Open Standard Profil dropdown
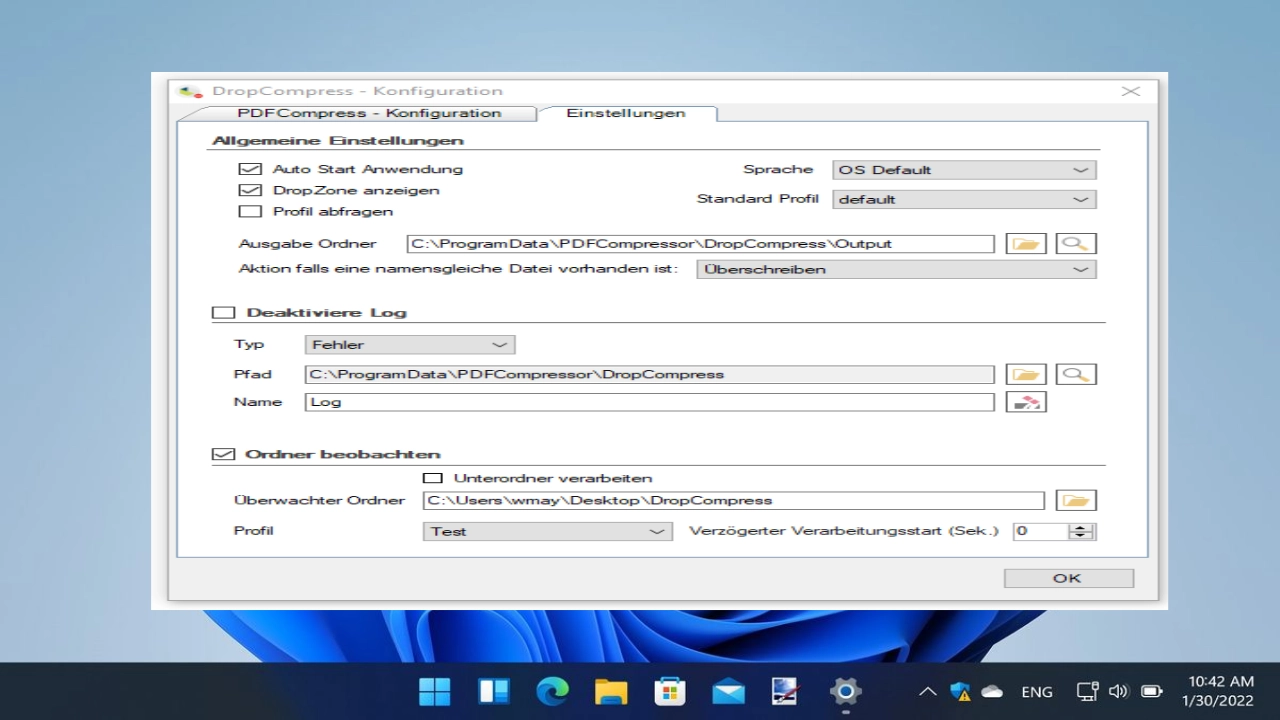This screenshot has height=720, width=1280. coord(964,199)
